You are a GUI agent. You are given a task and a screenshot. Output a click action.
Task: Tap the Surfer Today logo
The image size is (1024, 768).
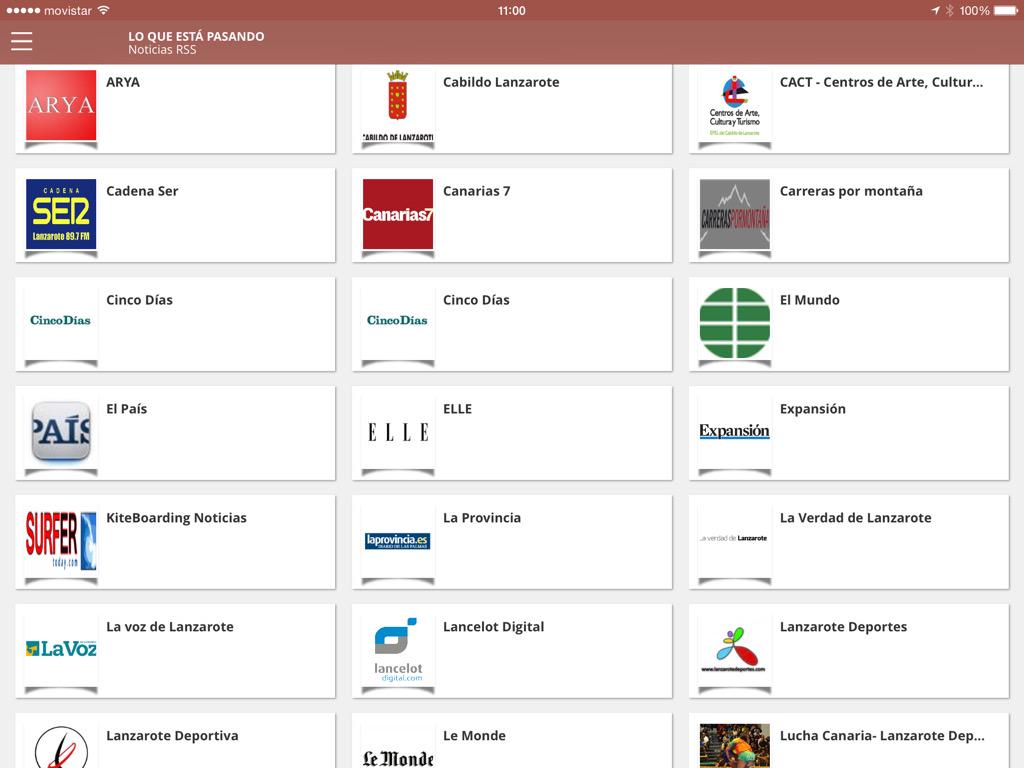[61, 541]
